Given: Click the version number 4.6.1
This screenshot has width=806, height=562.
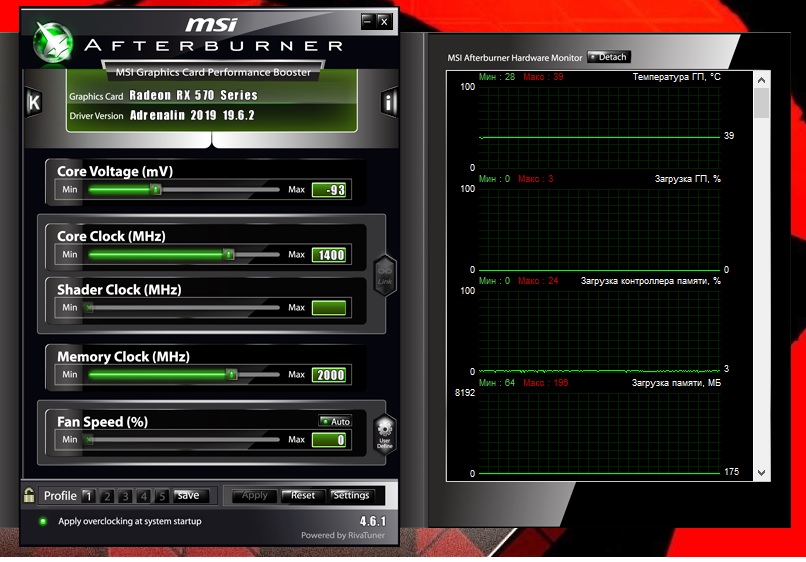Looking at the screenshot, I should [373, 521].
